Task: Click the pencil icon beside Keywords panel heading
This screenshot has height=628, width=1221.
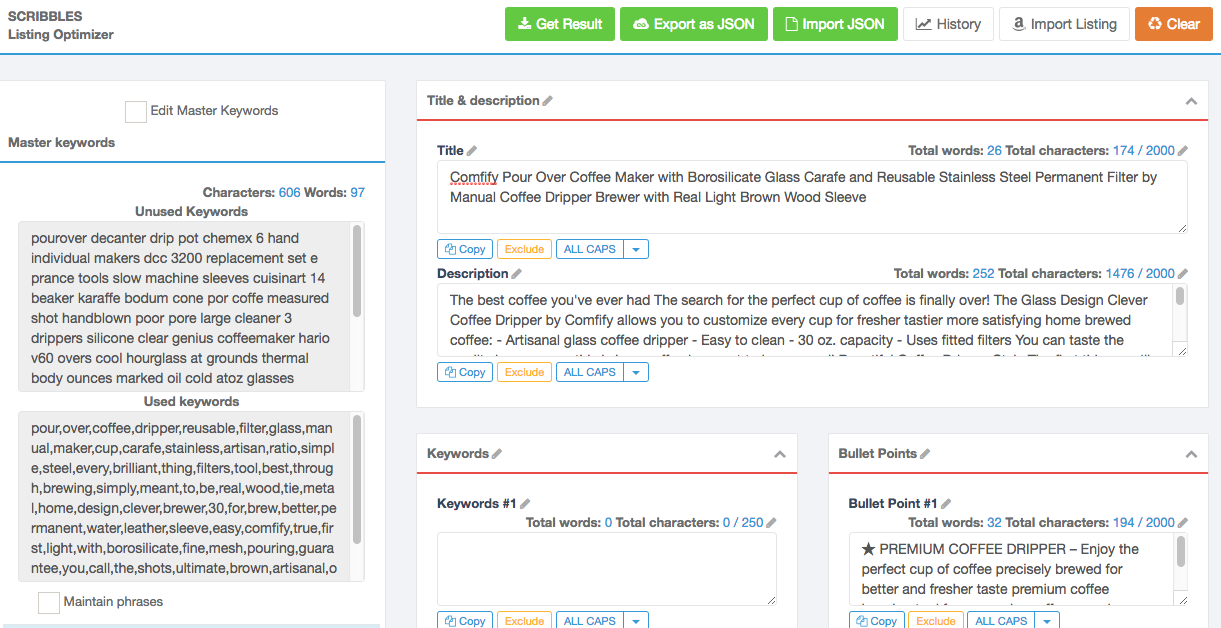Action: [x=497, y=454]
